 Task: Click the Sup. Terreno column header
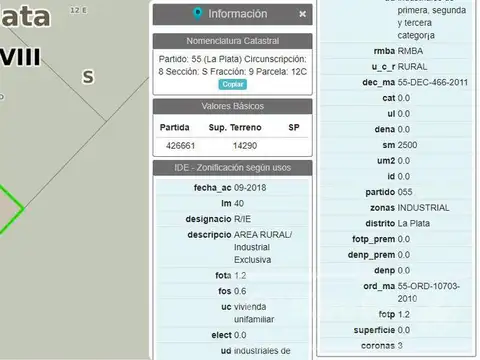click(235, 127)
